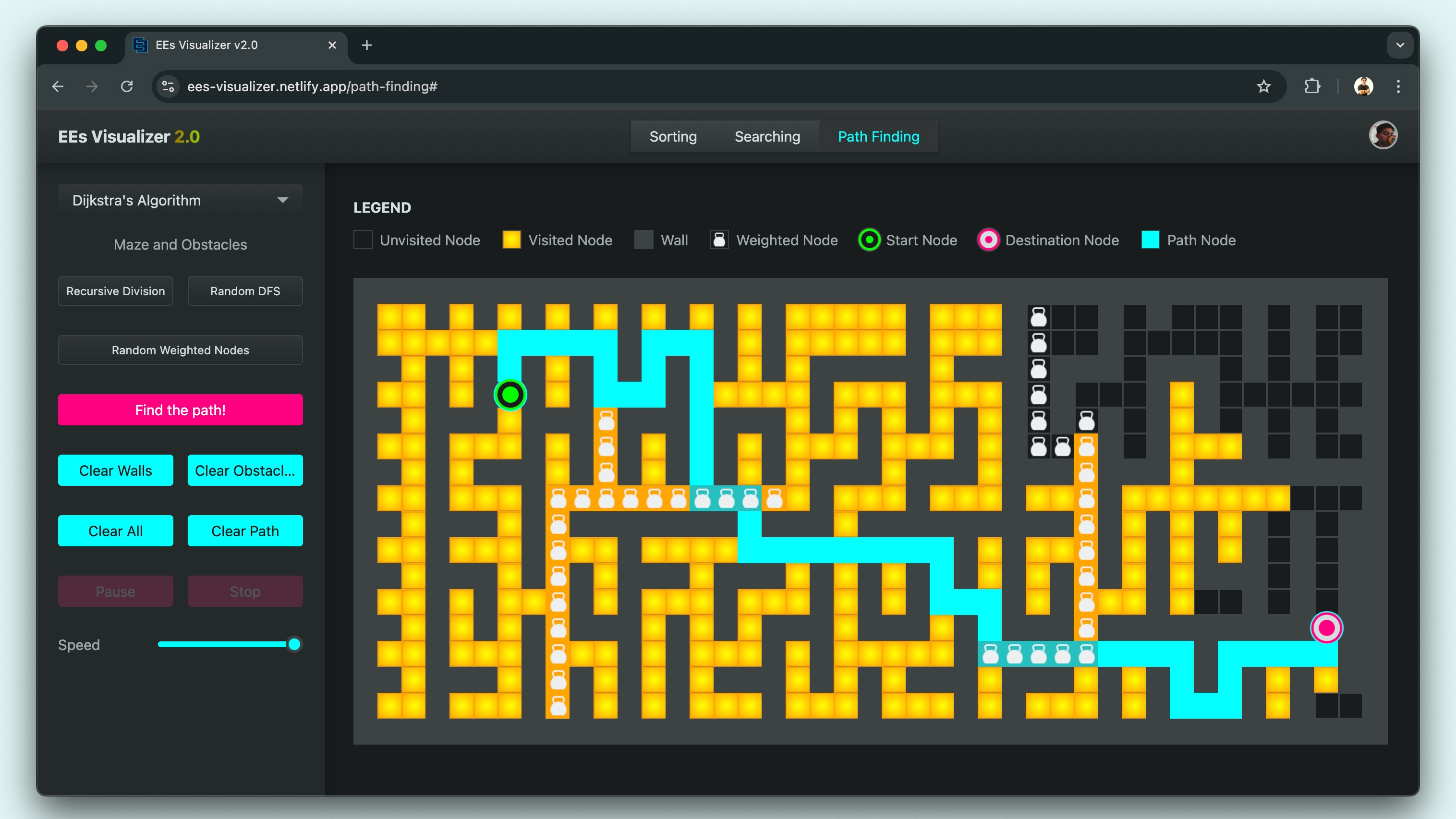
Task: Click the user avatar in app header
Action: [1383, 136]
